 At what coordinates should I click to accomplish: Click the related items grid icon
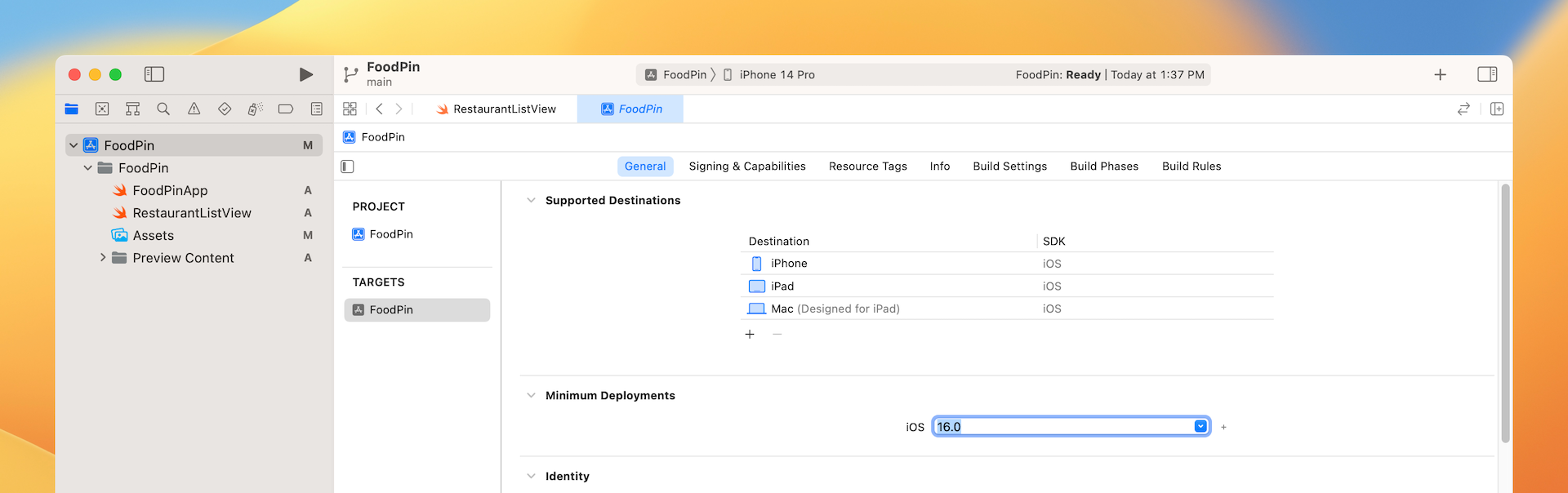[350, 109]
